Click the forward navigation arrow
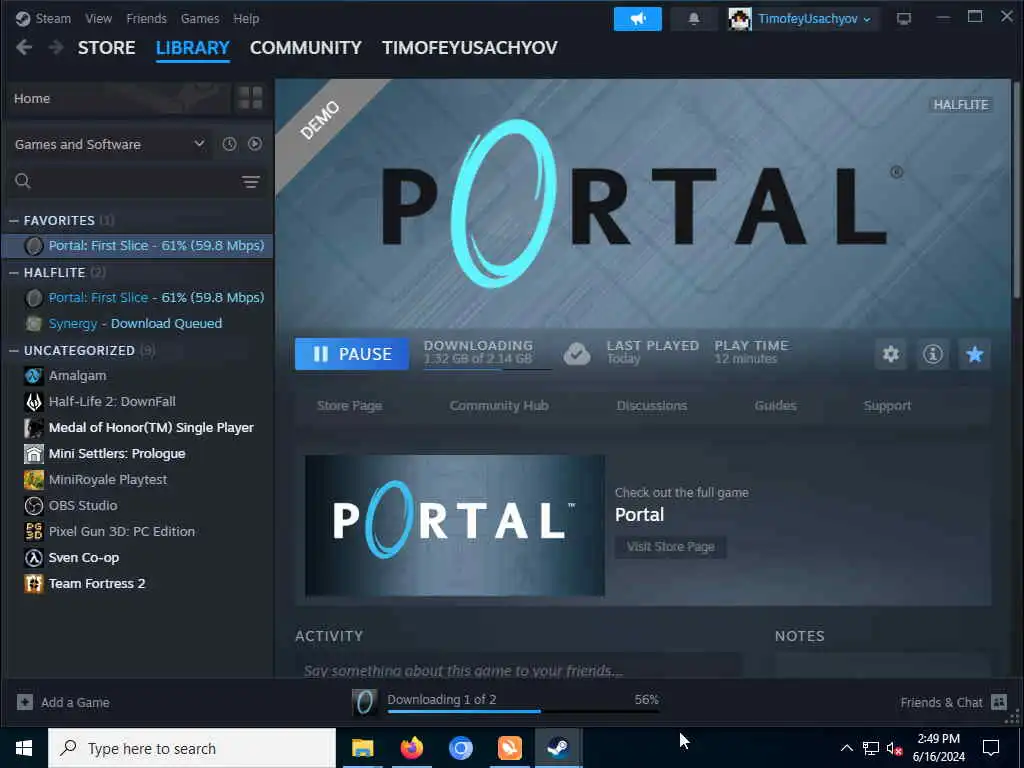 [56, 48]
